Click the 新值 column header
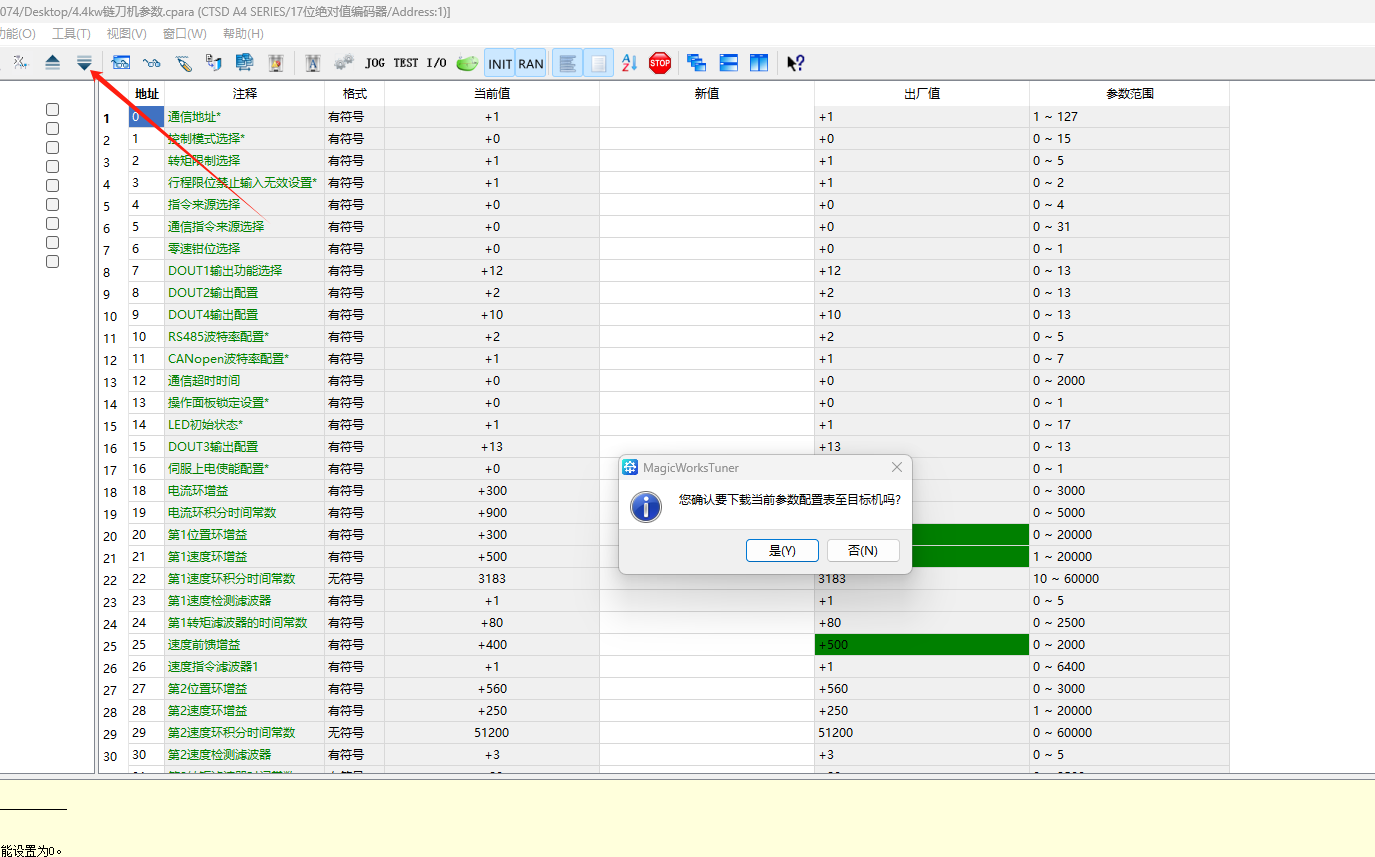1375x857 pixels. pos(707,93)
